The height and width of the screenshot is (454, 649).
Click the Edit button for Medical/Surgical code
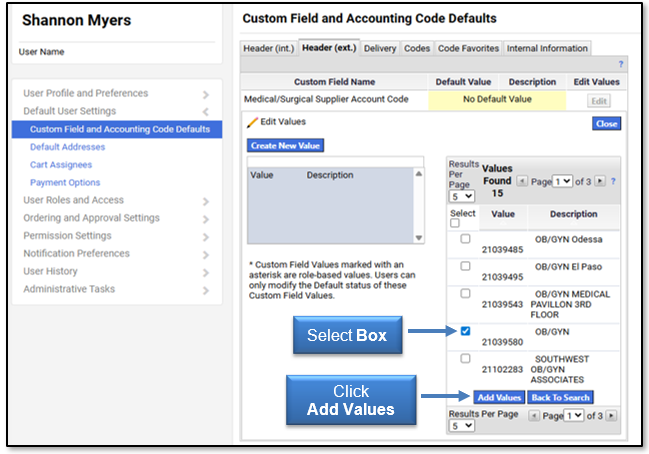pyautogui.click(x=599, y=101)
